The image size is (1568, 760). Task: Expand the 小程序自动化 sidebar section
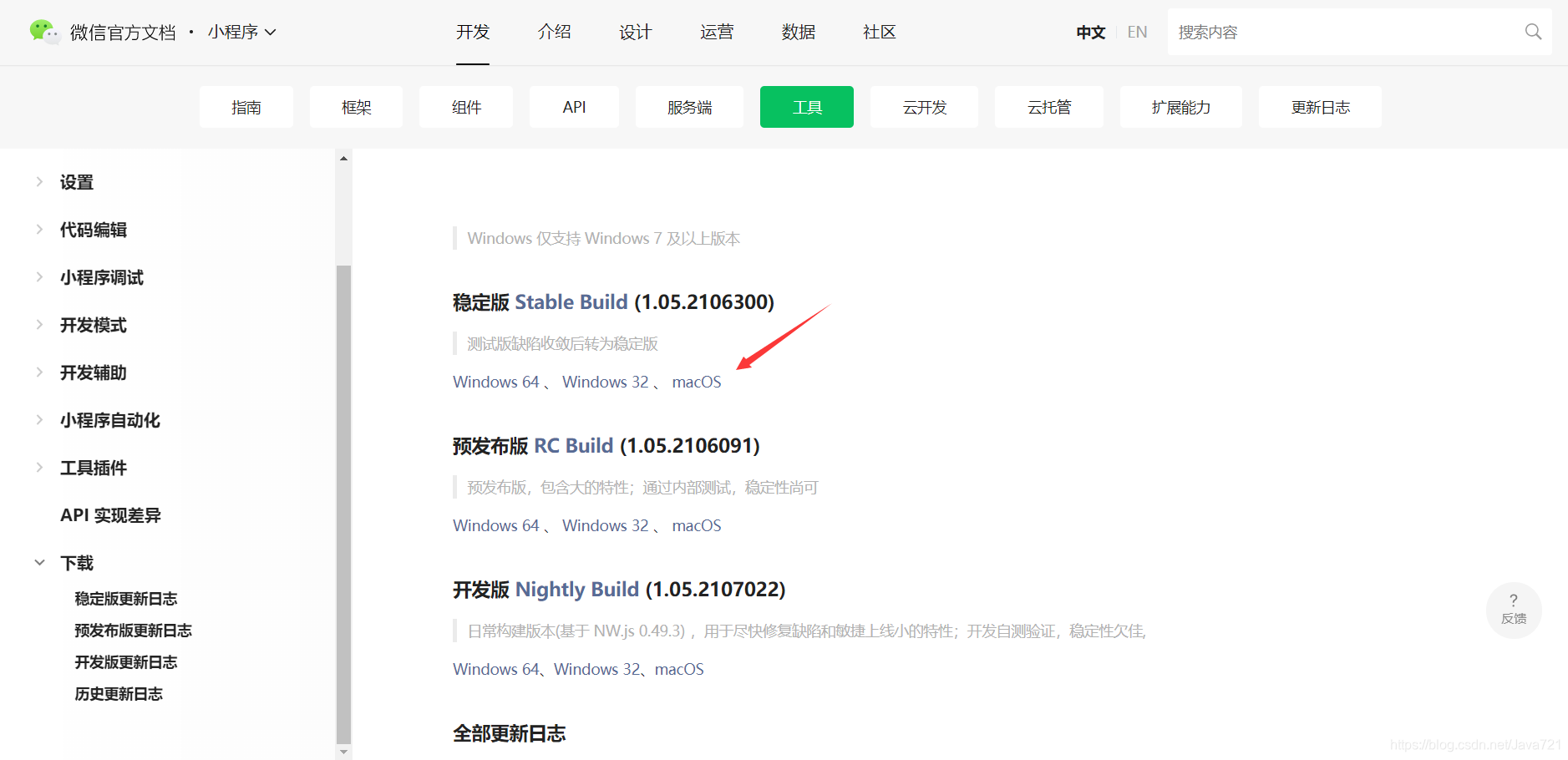pyautogui.click(x=39, y=420)
